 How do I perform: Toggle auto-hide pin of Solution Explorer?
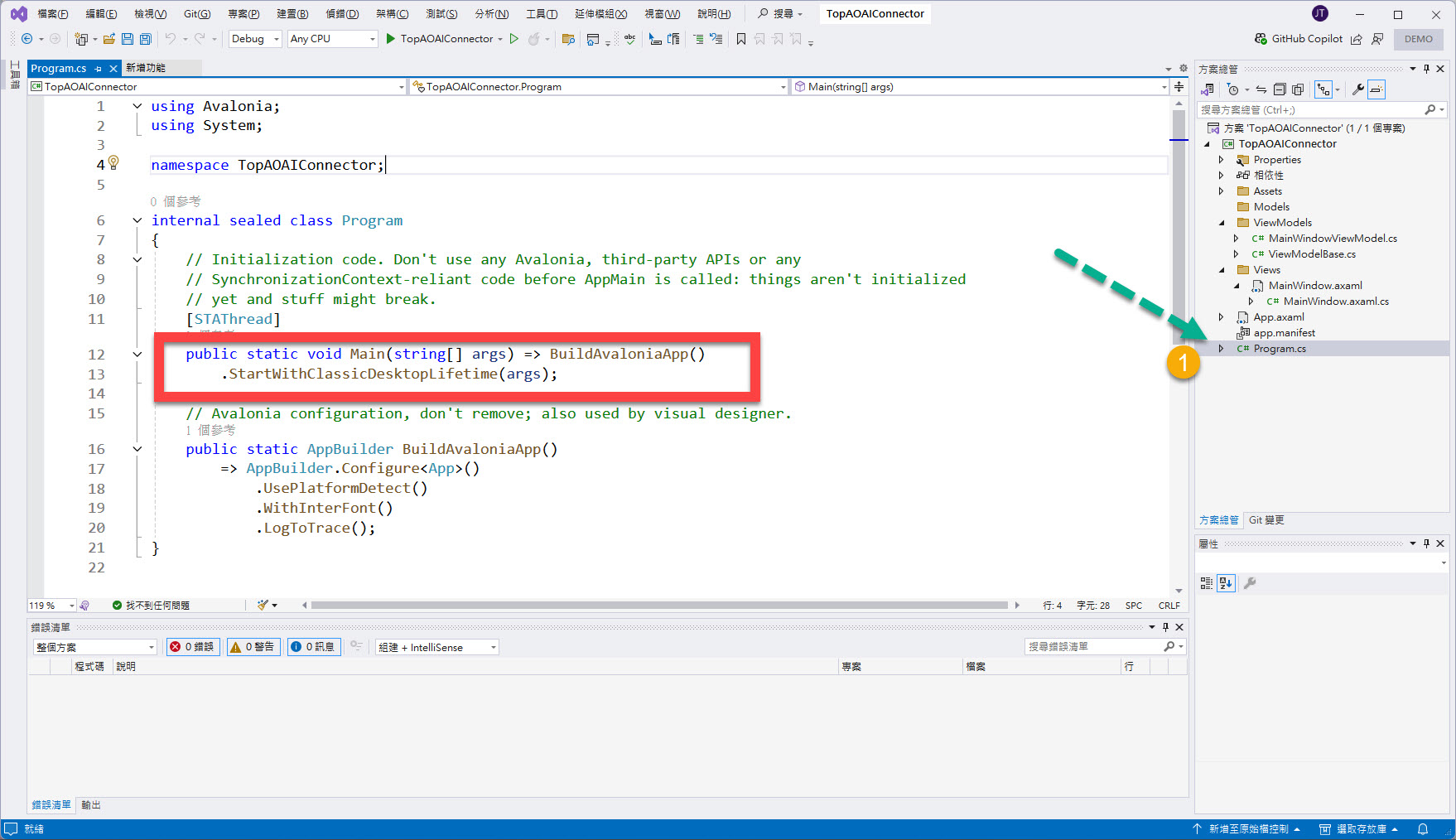point(1426,69)
